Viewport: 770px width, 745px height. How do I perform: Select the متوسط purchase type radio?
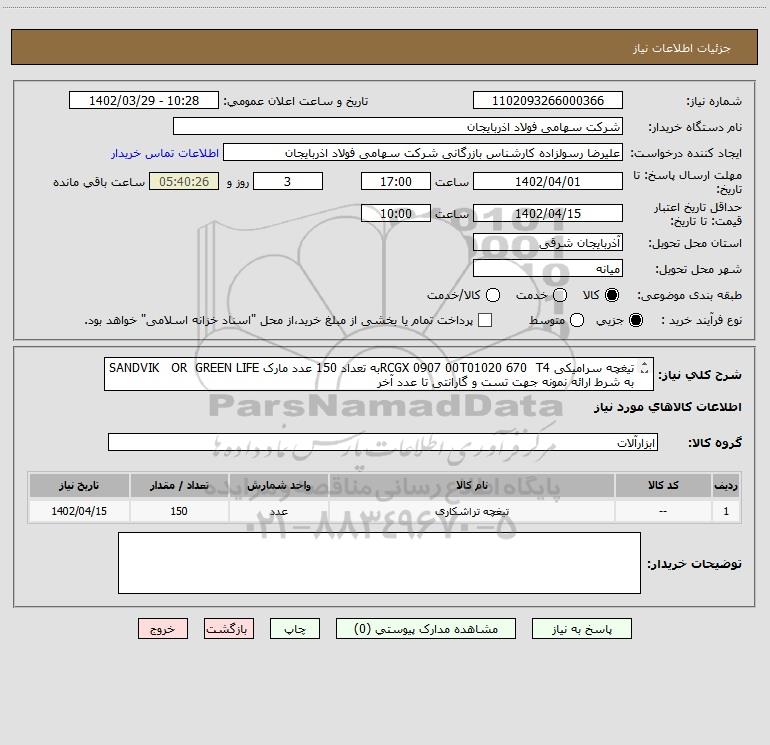577,321
